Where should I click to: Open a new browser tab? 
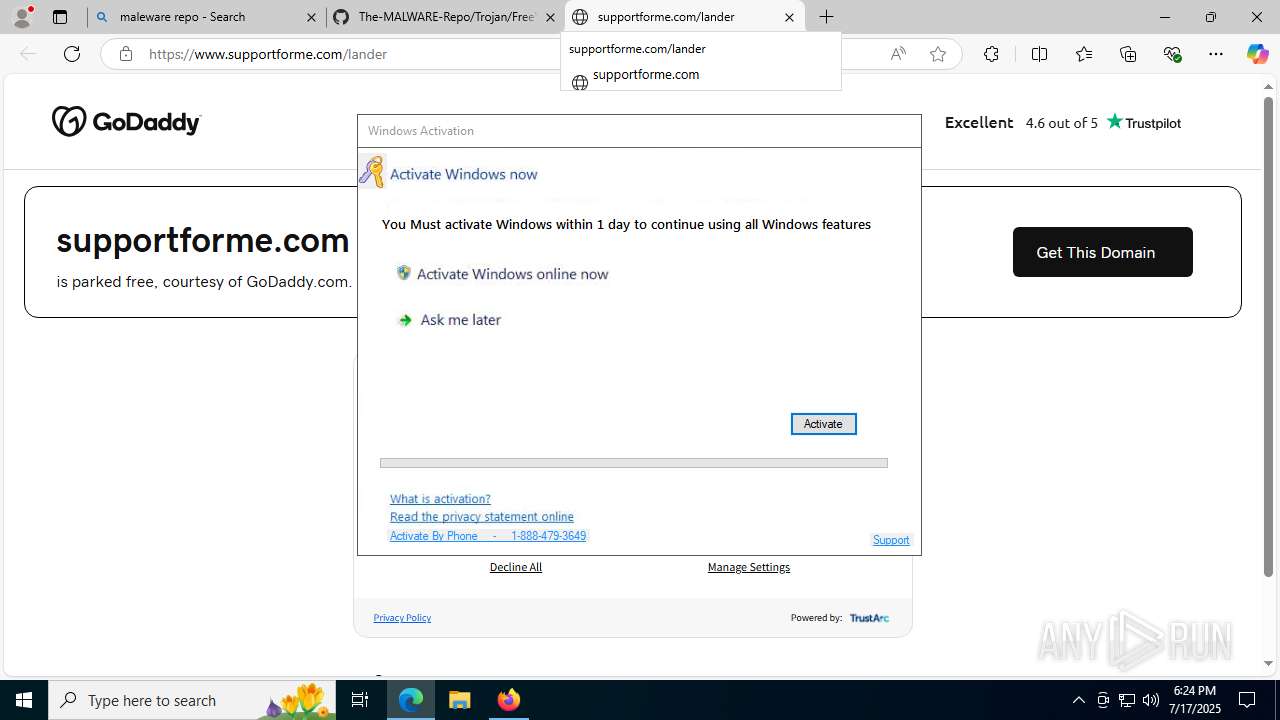[826, 17]
